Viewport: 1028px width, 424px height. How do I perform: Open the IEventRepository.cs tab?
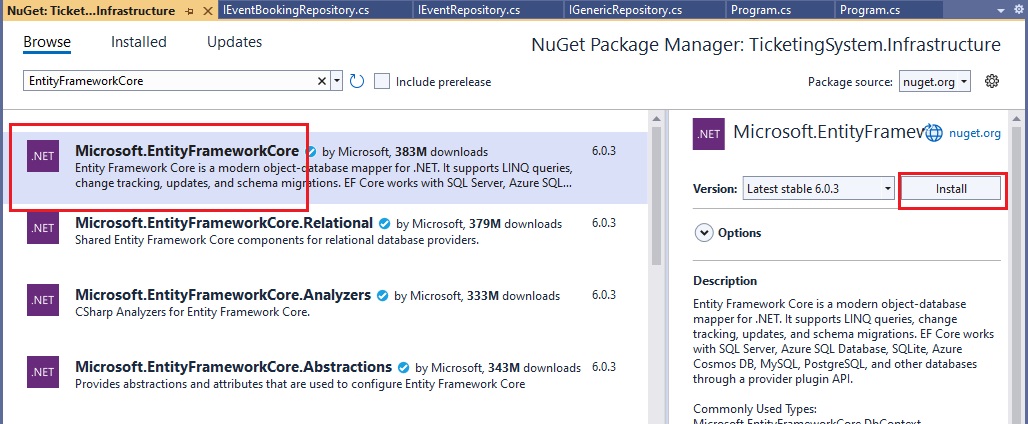pos(488,10)
